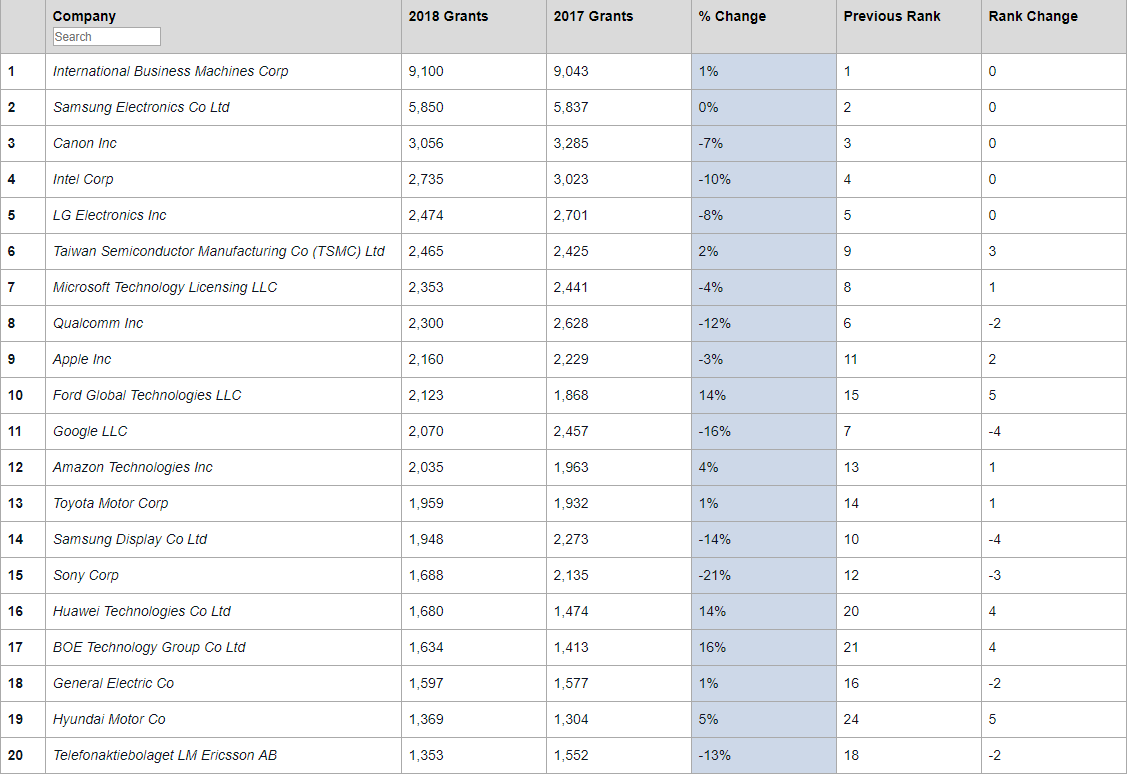Click the Qualcomm Inc company name
The width and height of the screenshot is (1129, 774).
click(98, 323)
